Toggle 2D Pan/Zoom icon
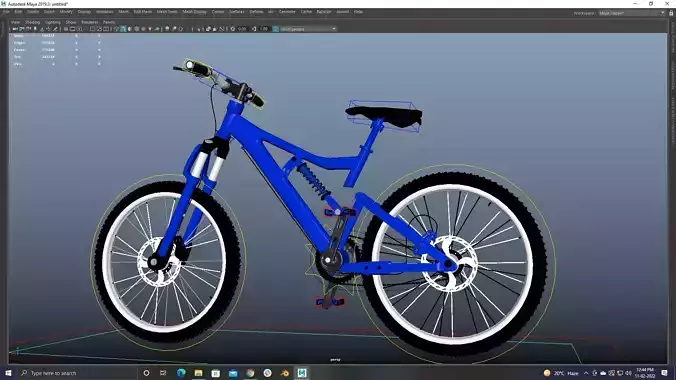Image resolution: width=676 pixels, height=380 pixels. click(48, 29)
